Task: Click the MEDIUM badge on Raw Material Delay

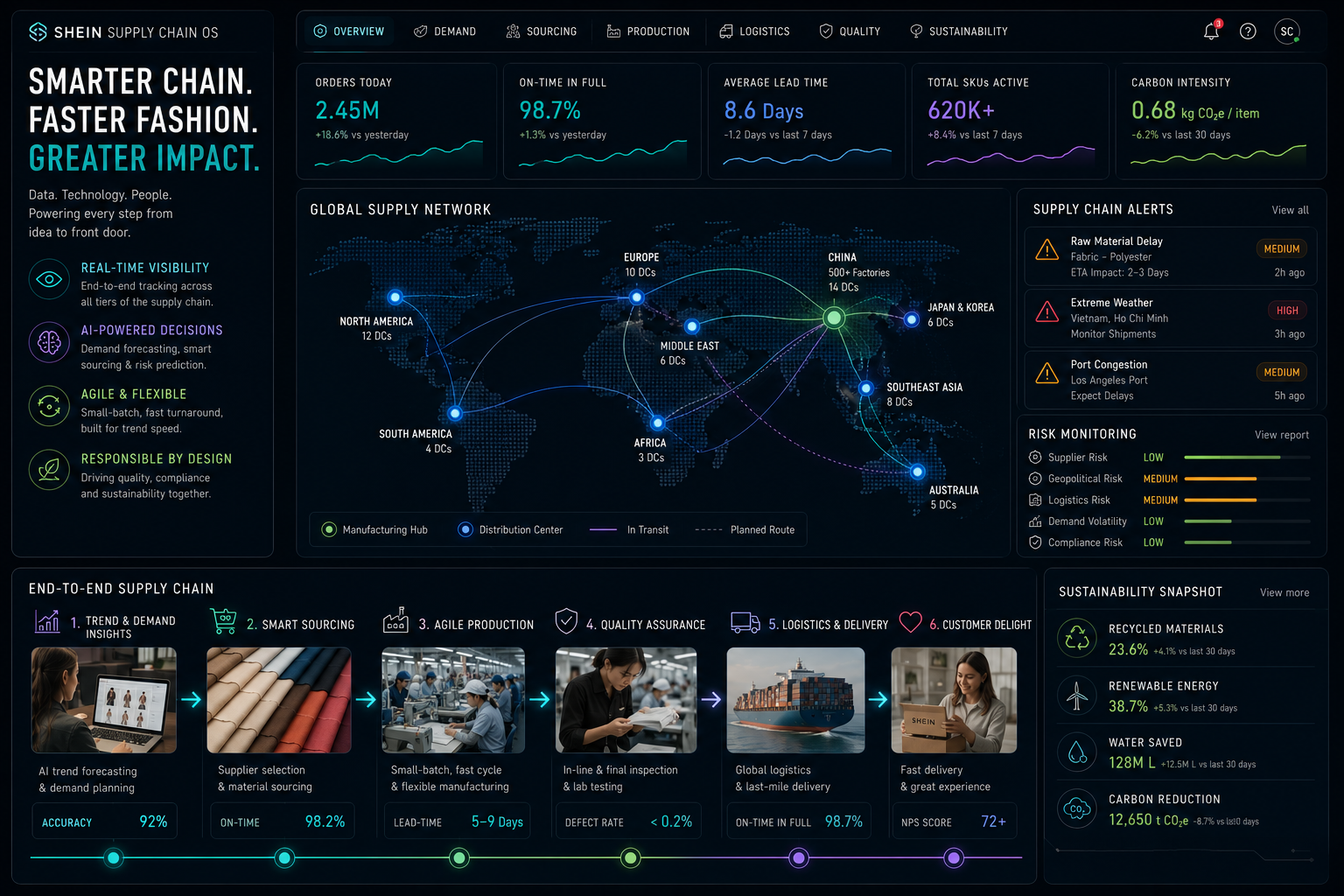Action: coord(1282,249)
